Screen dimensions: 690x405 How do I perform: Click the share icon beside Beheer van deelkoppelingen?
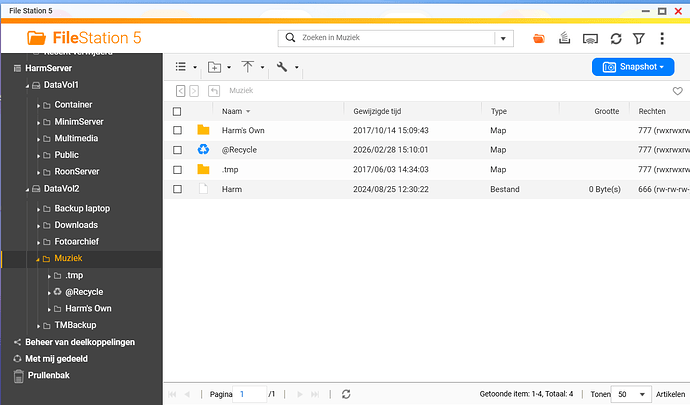[17, 342]
